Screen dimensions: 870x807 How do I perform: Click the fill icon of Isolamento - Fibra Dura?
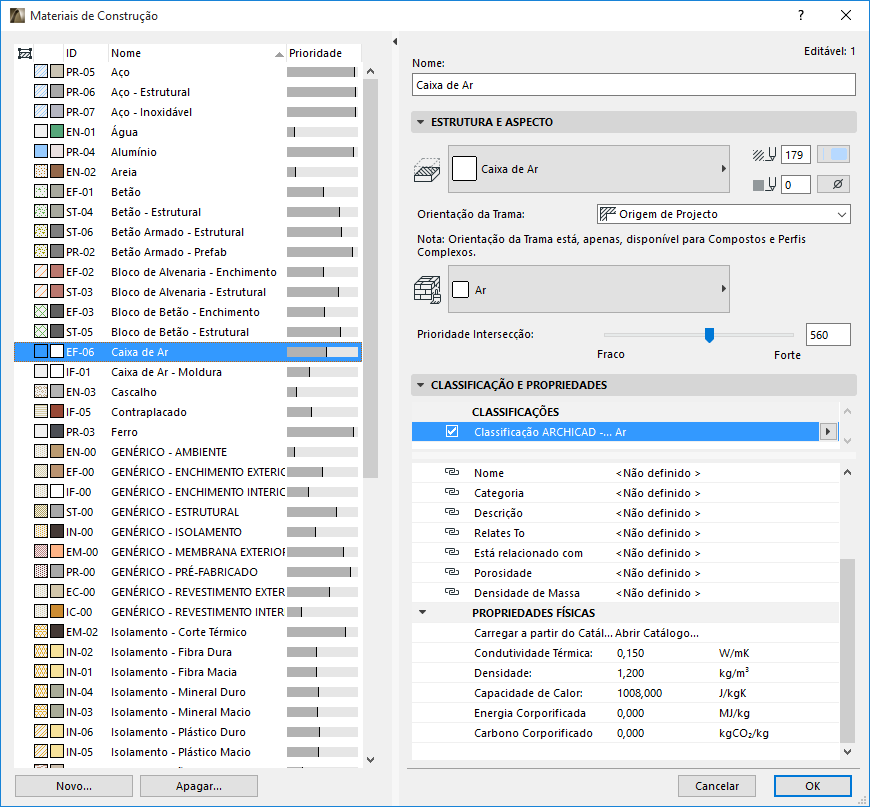[41, 652]
